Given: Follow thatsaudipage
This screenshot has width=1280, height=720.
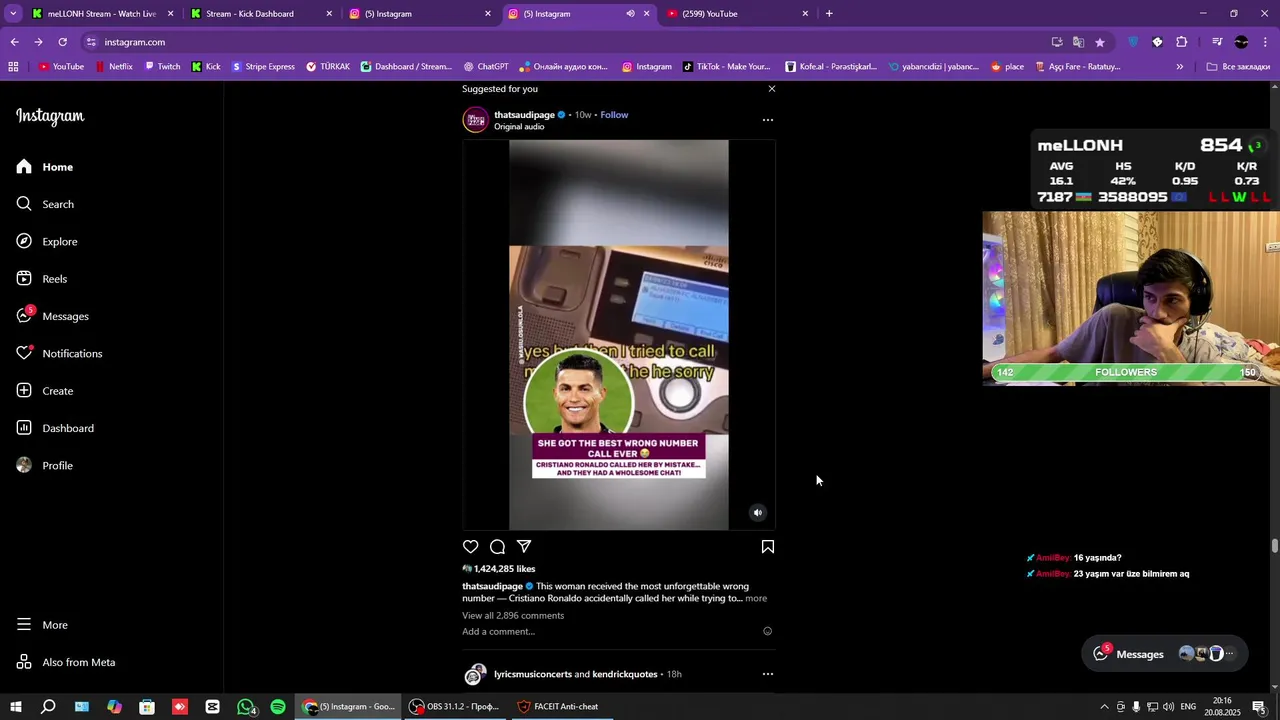Looking at the screenshot, I should tap(614, 115).
